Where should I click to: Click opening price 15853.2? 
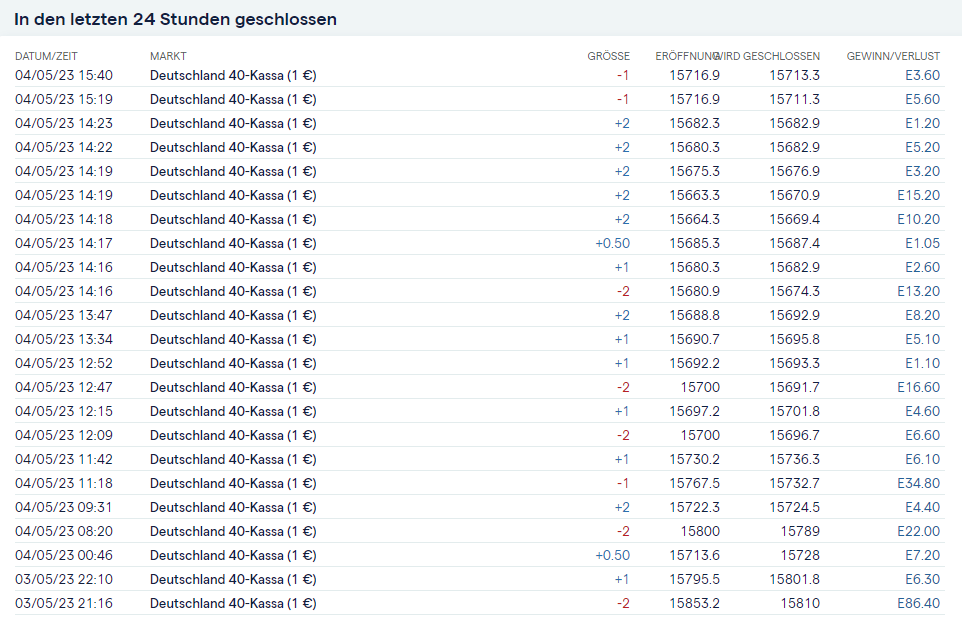694,603
